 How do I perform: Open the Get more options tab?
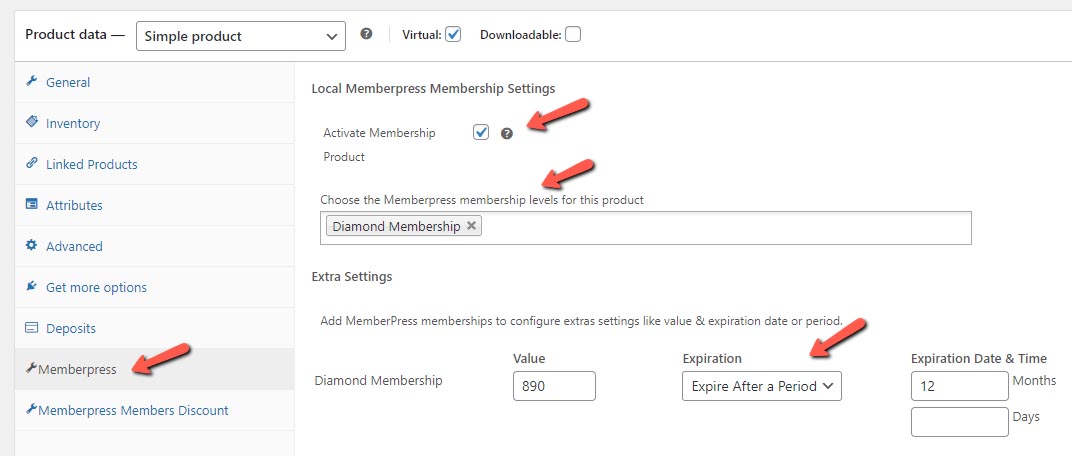155,287
